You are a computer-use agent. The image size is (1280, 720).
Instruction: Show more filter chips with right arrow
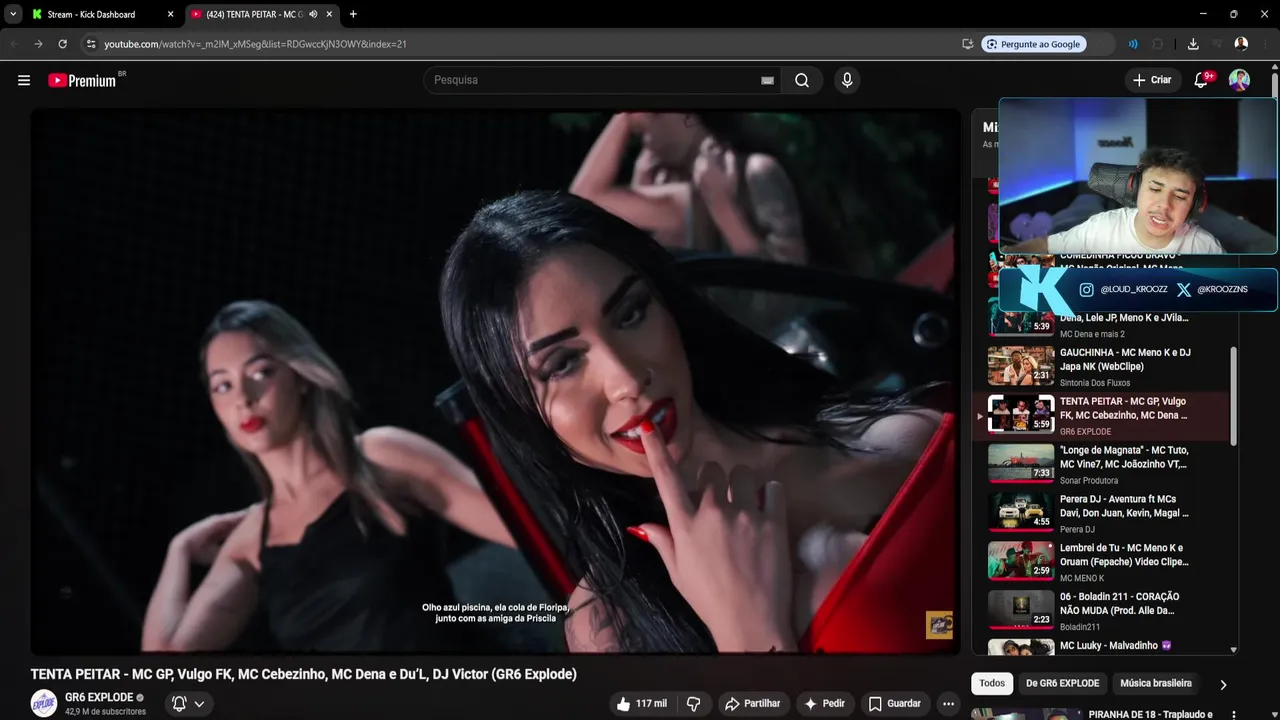[x=1223, y=684]
